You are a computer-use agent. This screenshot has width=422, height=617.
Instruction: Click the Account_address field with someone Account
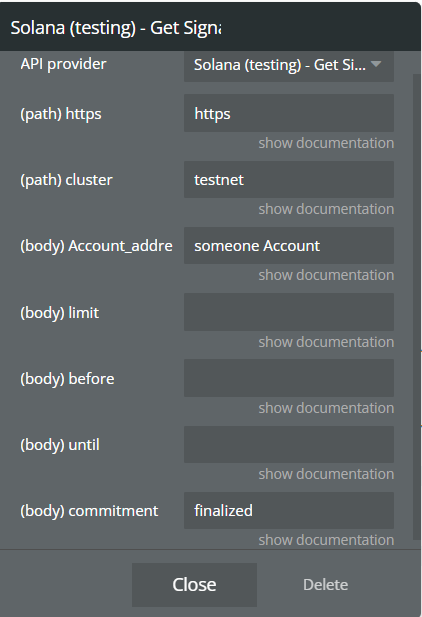289,246
